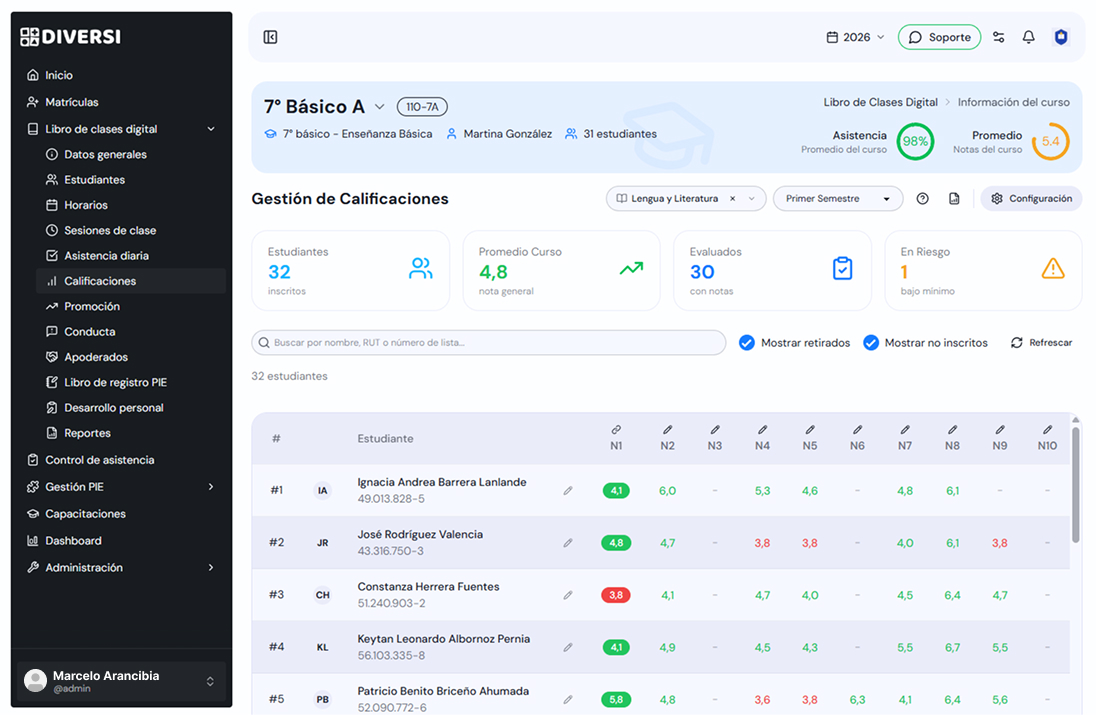Click the Soporte button
This screenshot has height=715, width=1096.
[x=939, y=37]
